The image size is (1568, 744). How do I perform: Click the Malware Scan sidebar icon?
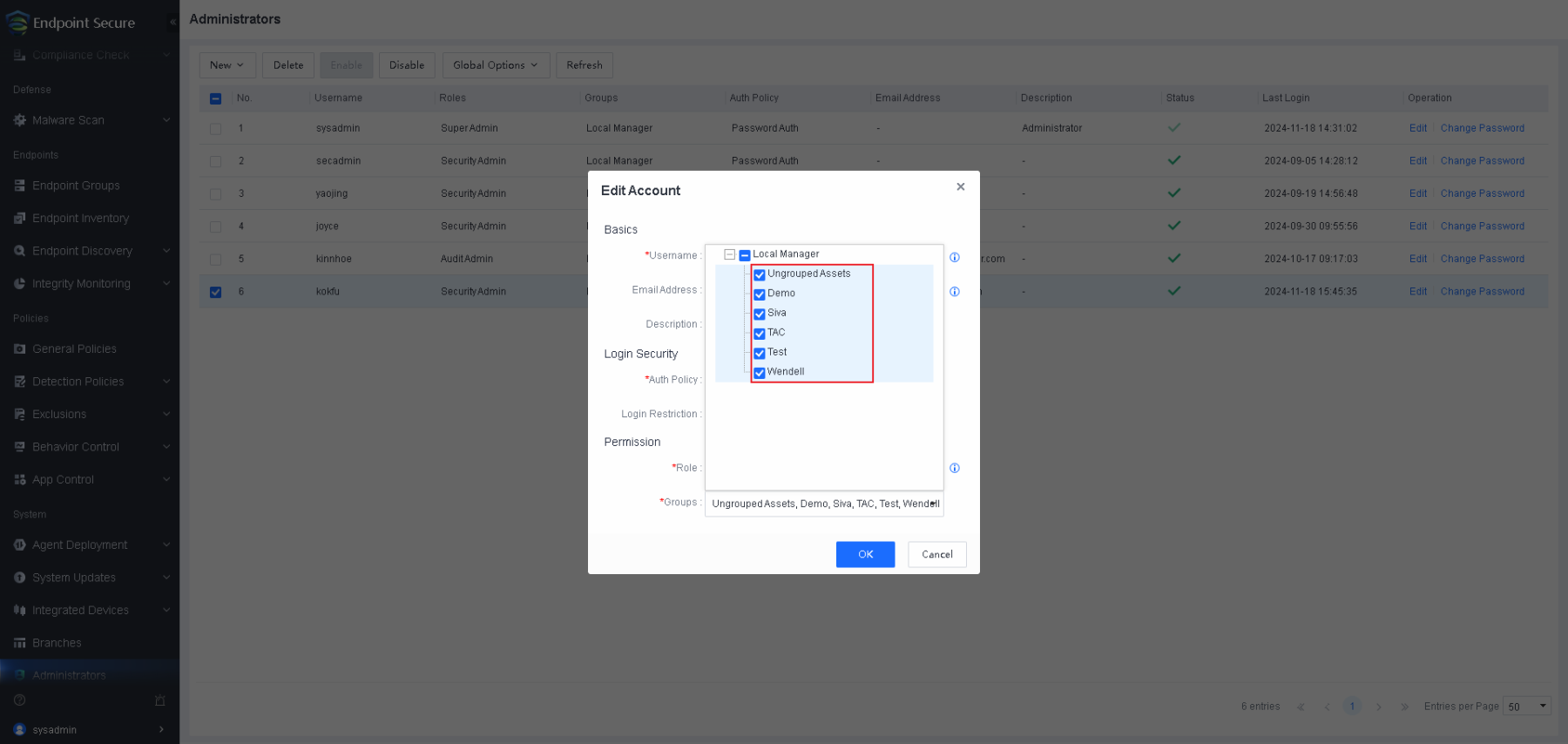pos(19,120)
